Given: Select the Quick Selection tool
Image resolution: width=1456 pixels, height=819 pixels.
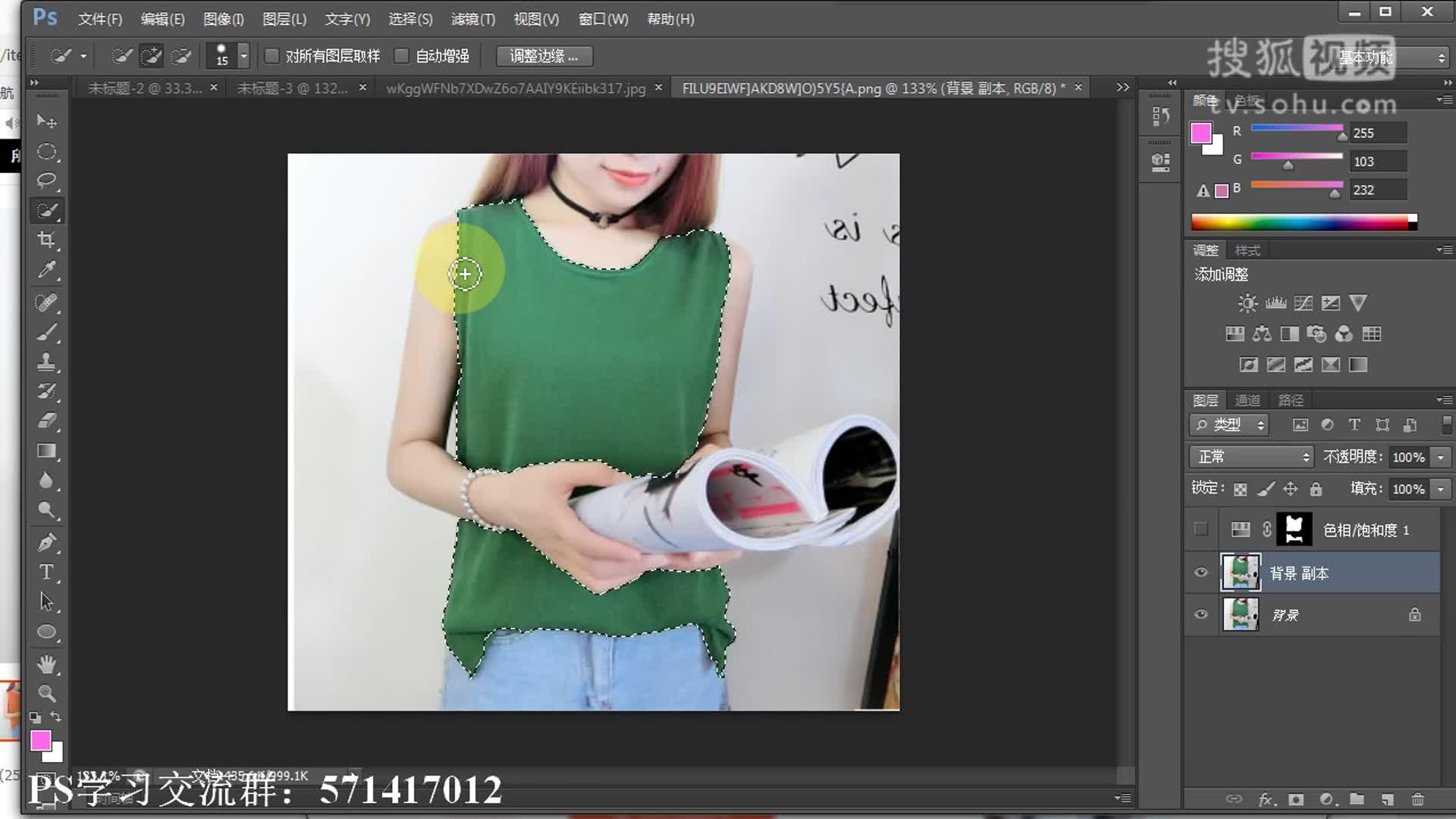Looking at the screenshot, I should click(x=47, y=211).
